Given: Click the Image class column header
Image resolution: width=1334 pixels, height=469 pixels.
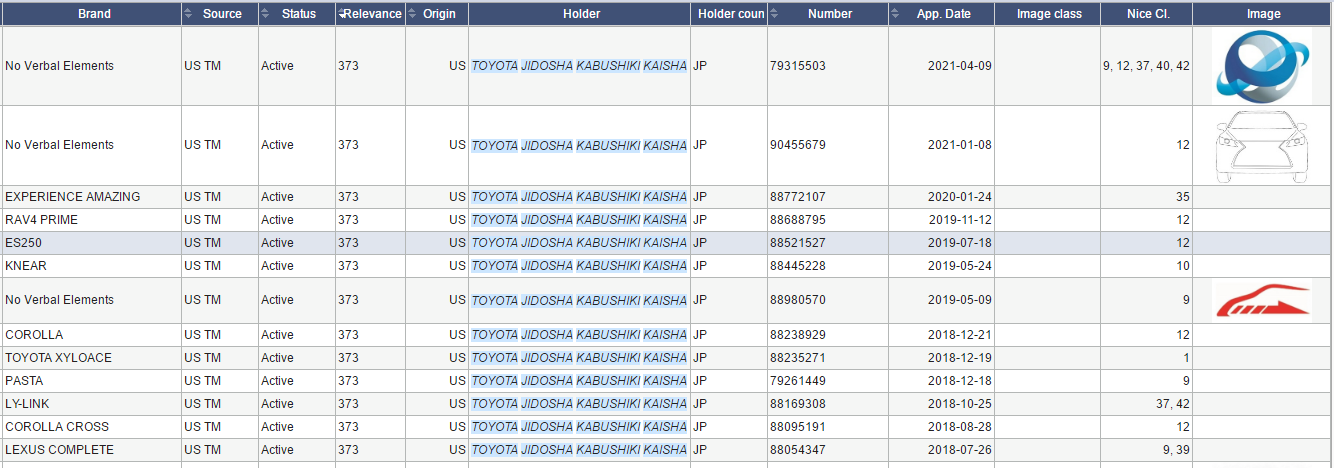Looking at the screenshot, I should (1049, 14).
